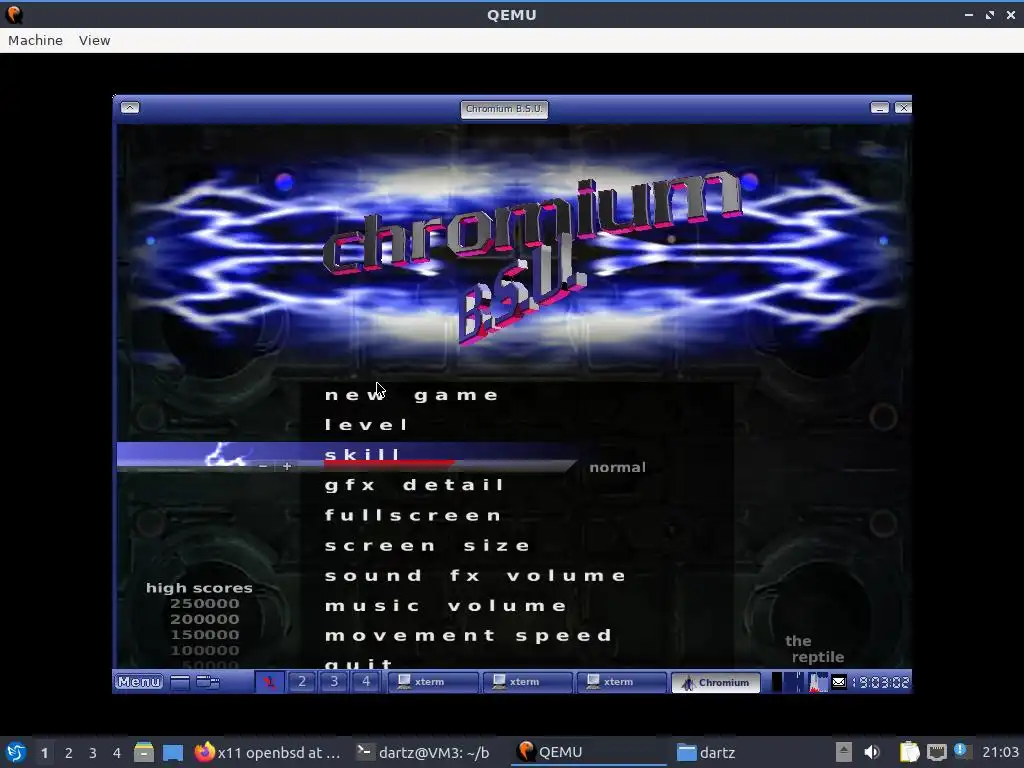This screenshot has height=768, width=1024.
Task: Open the host volume speaker icon
Action: click(871, 752)
